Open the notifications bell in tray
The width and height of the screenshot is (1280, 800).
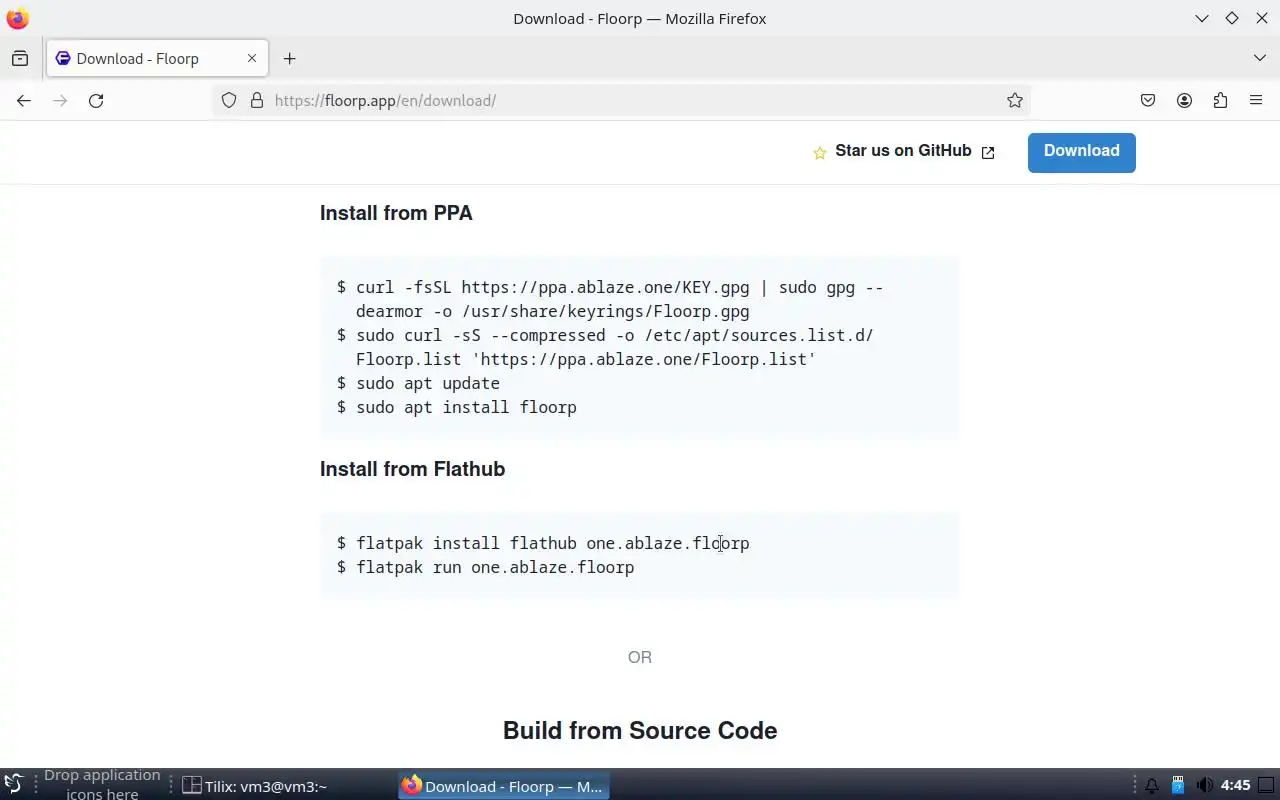tap(1152, 786)
